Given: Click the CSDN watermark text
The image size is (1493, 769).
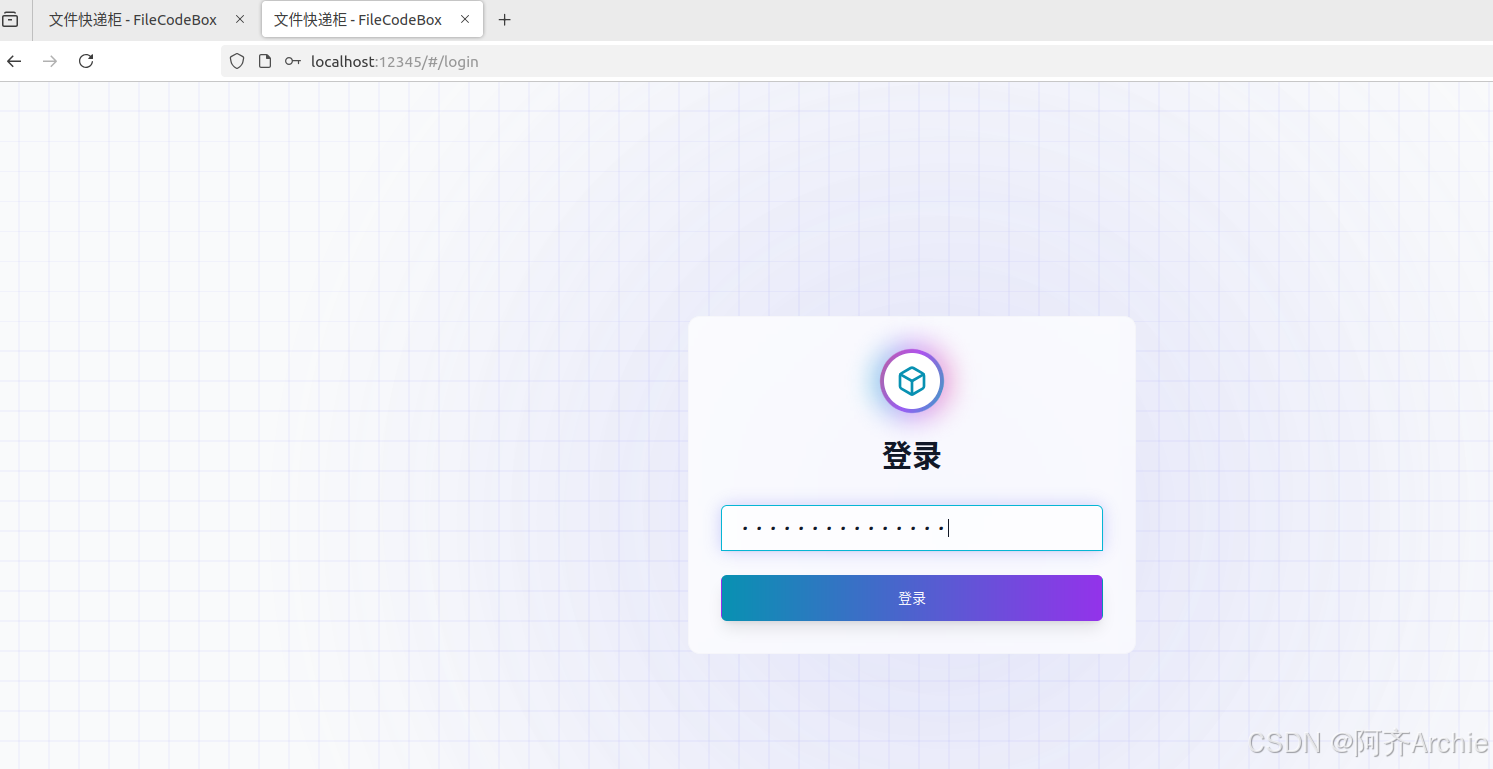Looking at the screenshot, I should 1367,743.
